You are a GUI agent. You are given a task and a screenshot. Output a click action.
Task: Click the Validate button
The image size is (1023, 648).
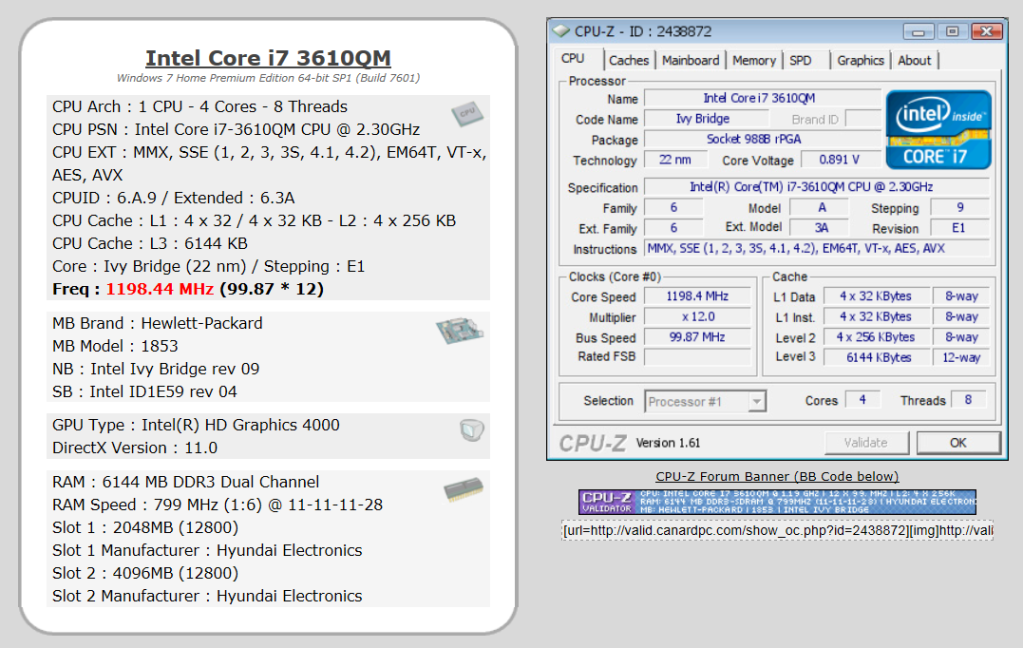866,442
